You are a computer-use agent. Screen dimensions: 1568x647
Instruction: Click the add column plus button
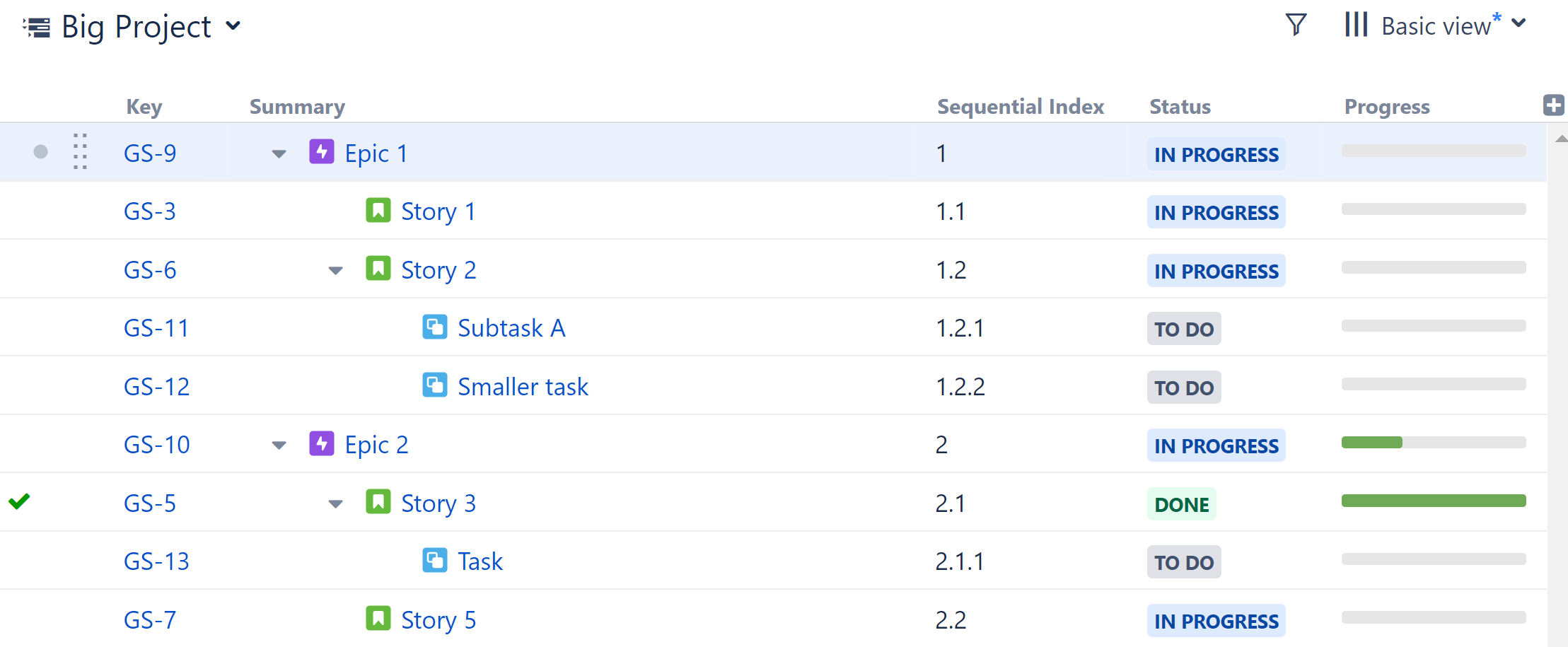(x=1554, y=105)
